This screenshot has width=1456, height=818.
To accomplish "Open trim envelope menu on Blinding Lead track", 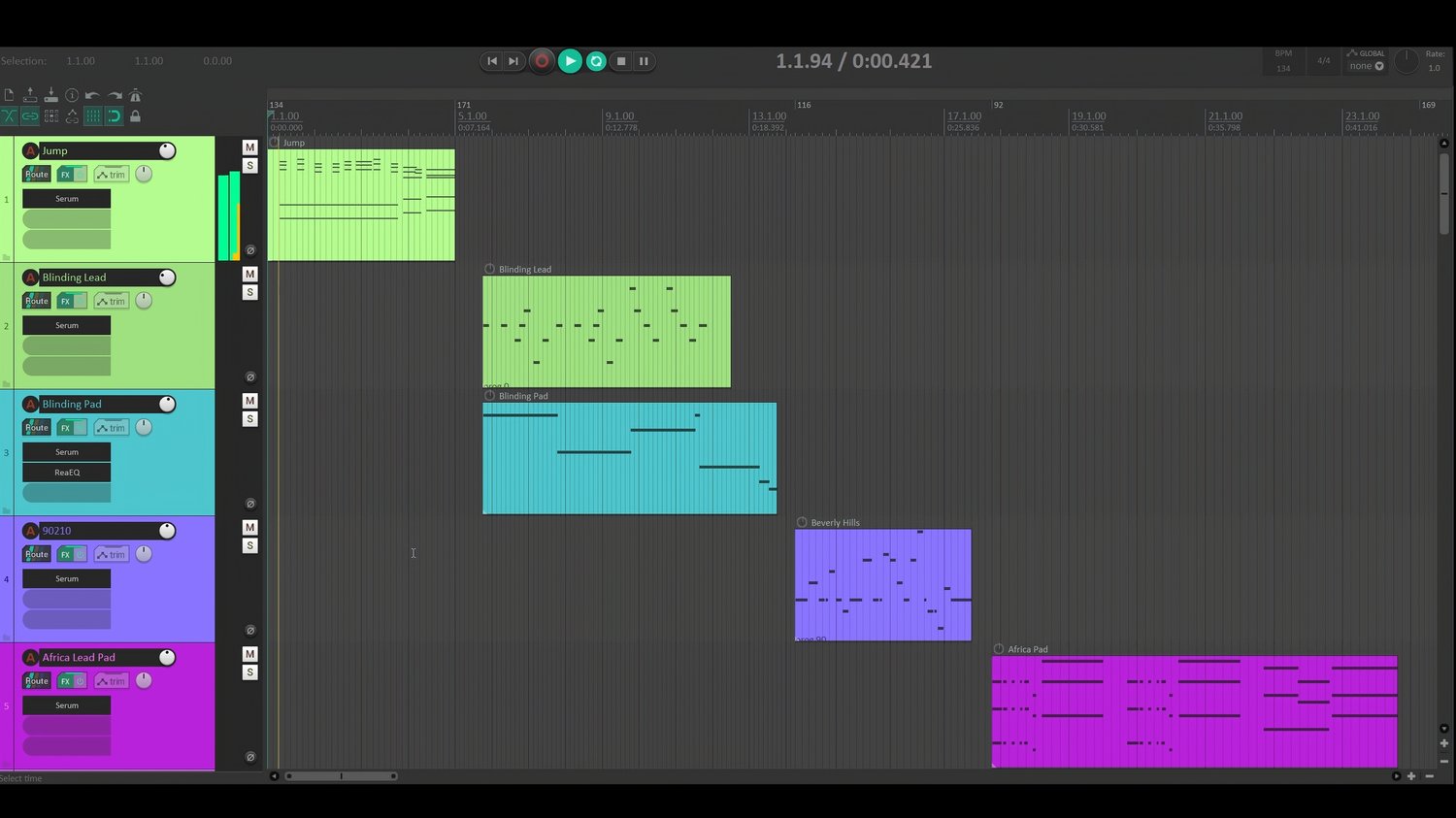I will tap(112, 301).
